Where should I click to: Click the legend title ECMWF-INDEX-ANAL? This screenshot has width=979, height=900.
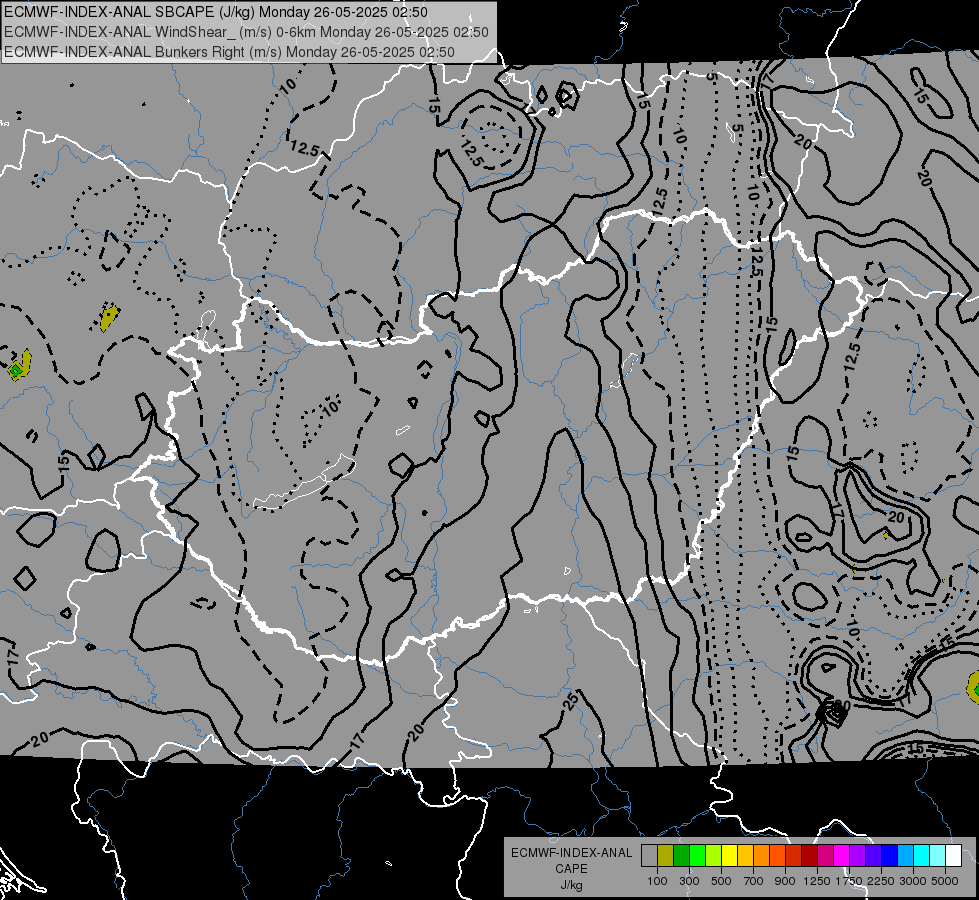pos(571,853)
